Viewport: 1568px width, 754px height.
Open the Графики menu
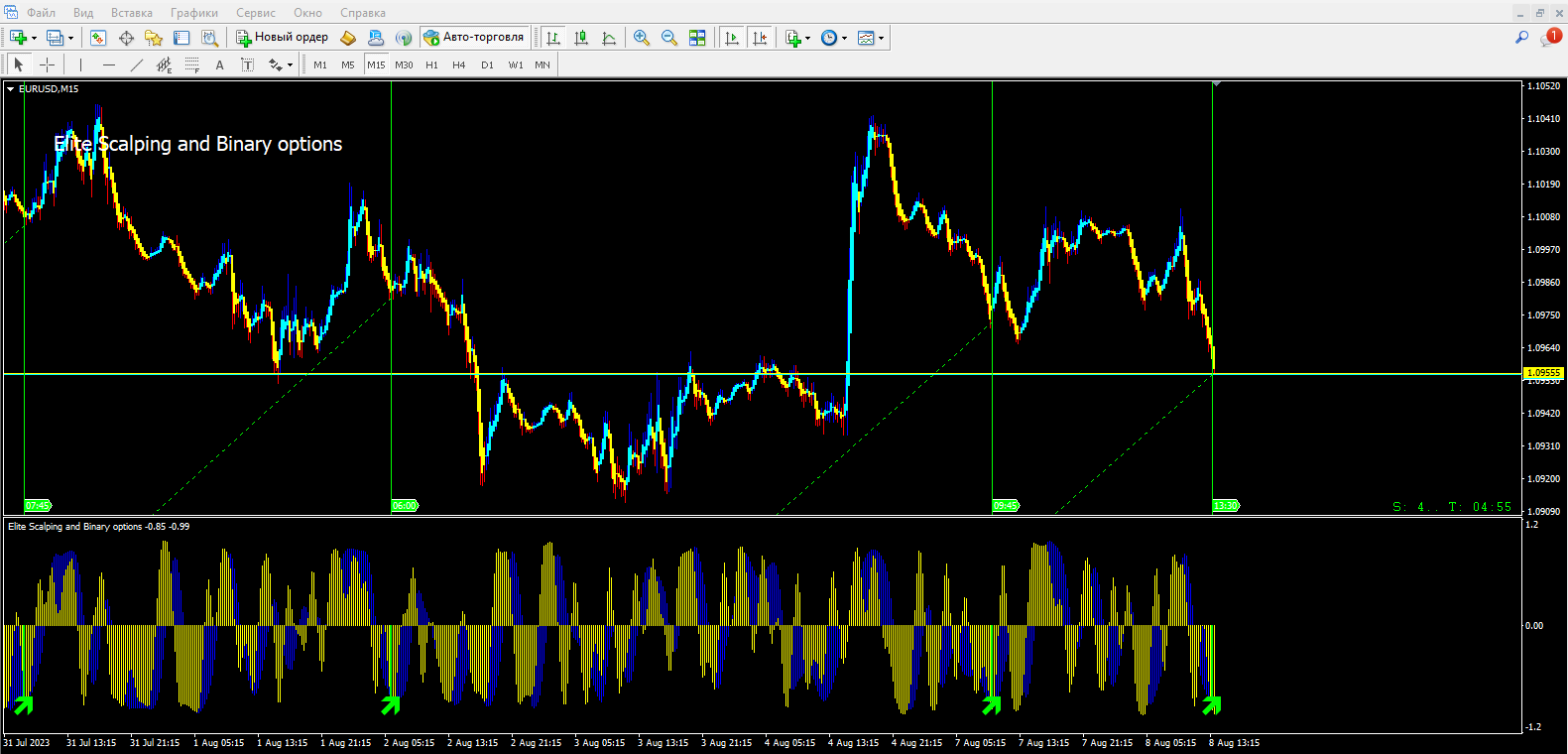(x=193, y=13)
